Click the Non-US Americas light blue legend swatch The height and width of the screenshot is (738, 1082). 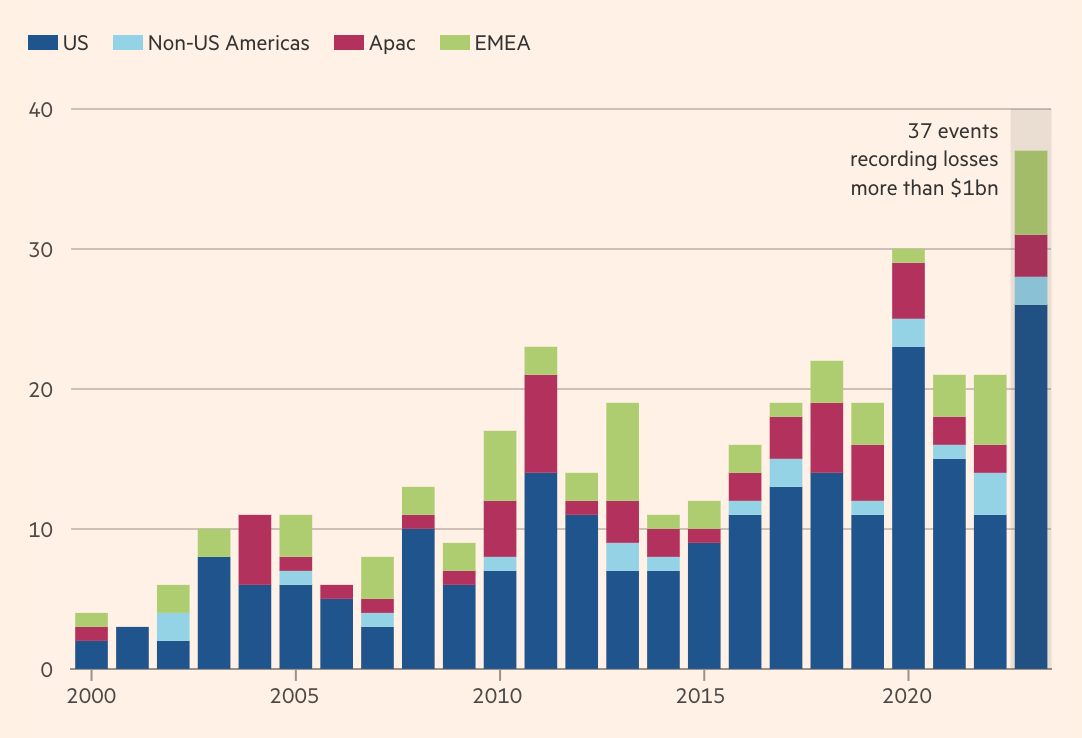point(128,43)
